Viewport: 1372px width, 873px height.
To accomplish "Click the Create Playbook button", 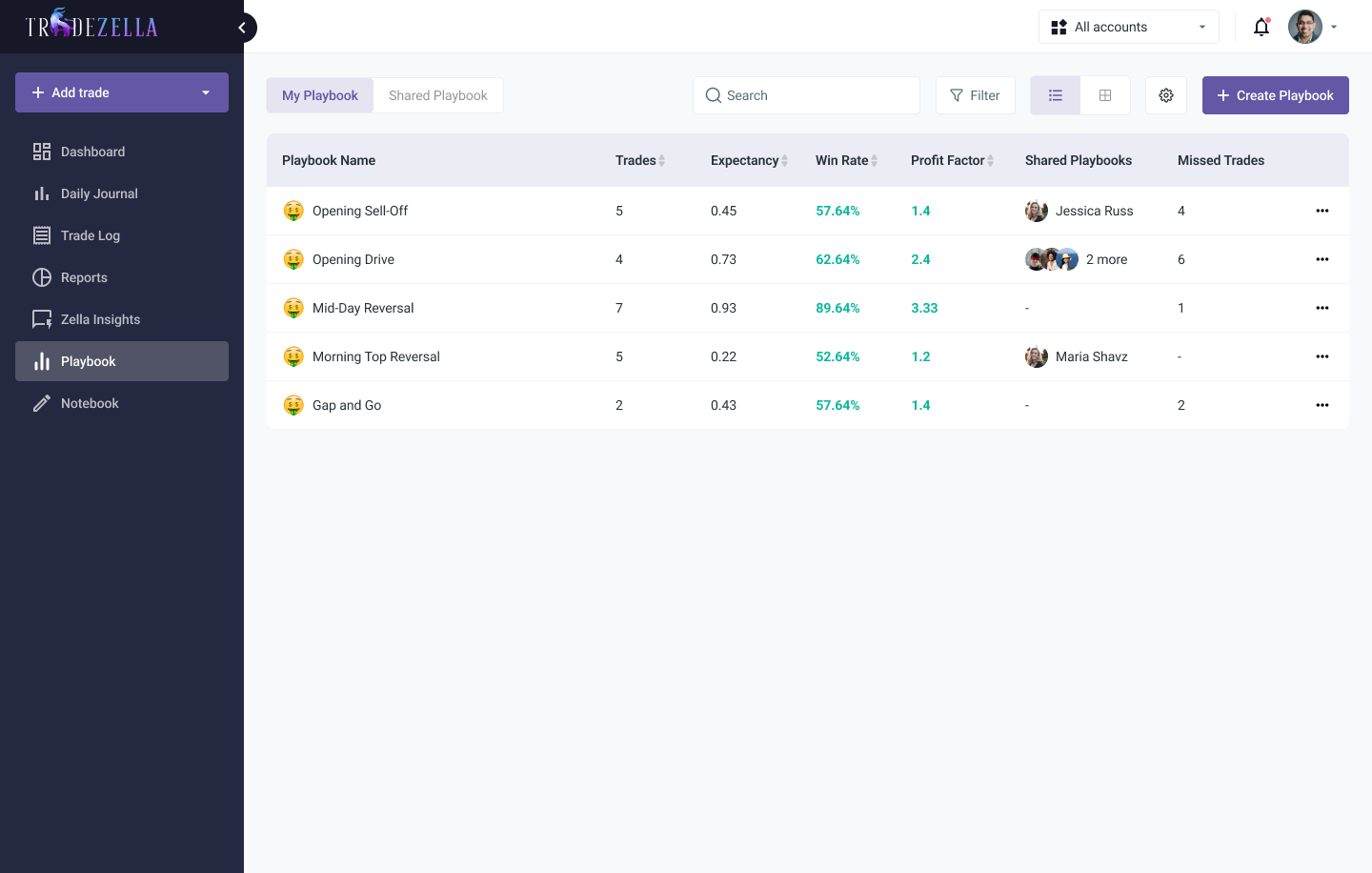I will point(1275,94).
